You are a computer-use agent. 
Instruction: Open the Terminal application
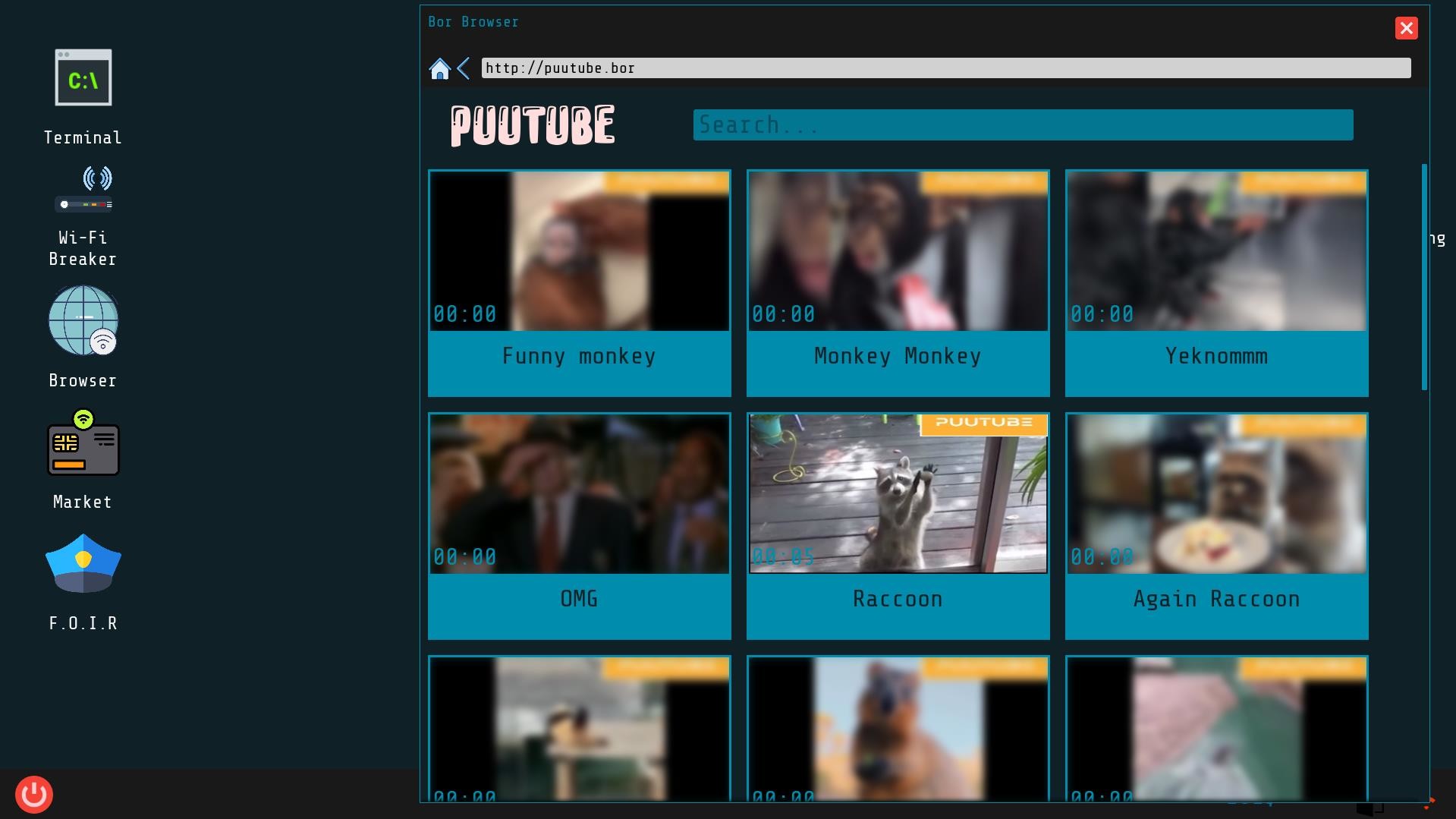click(x=83, y=77)
